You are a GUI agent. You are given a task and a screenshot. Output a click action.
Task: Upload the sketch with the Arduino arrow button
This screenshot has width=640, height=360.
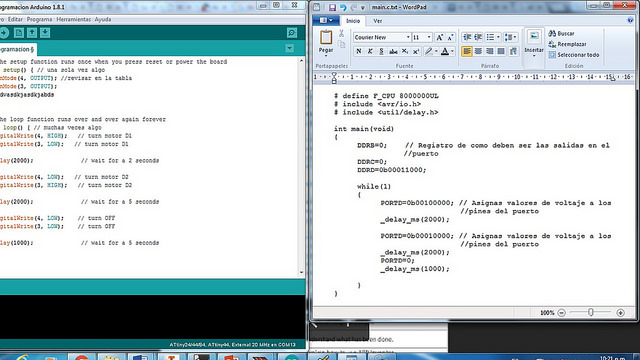coord(4,33)
